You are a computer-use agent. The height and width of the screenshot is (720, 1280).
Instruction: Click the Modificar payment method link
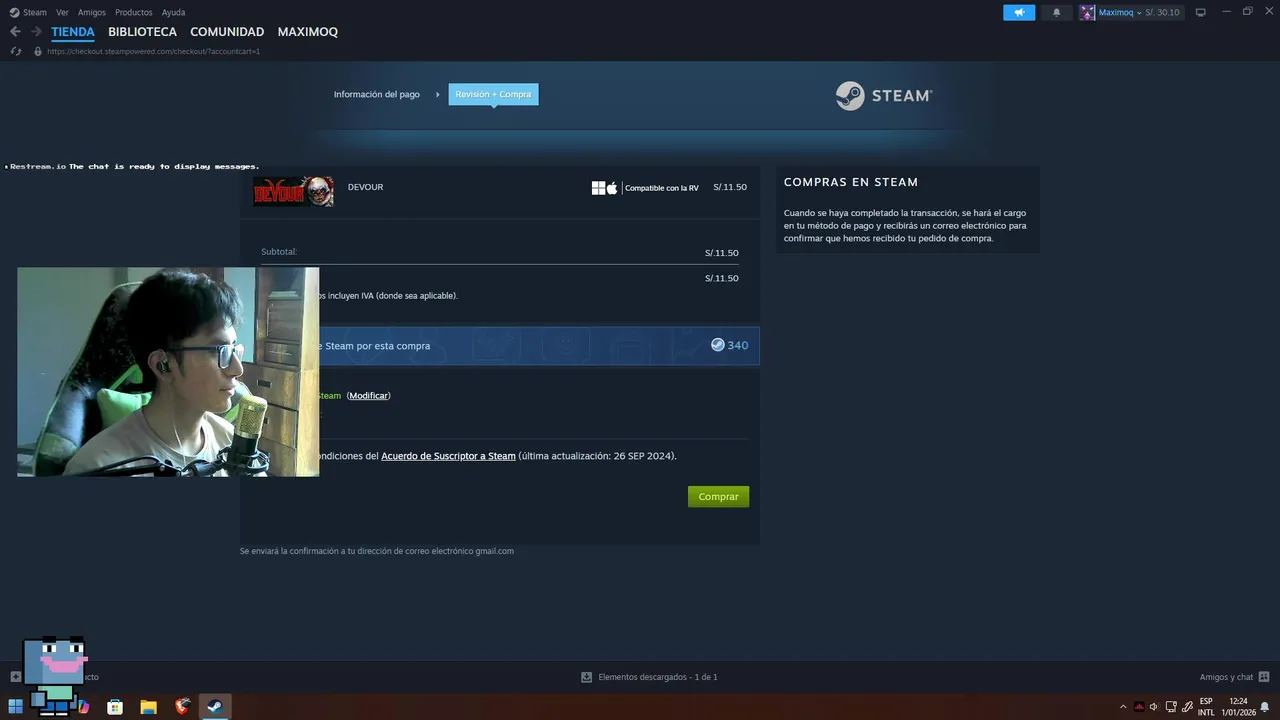pyautogui.click(x=368, y=396)
